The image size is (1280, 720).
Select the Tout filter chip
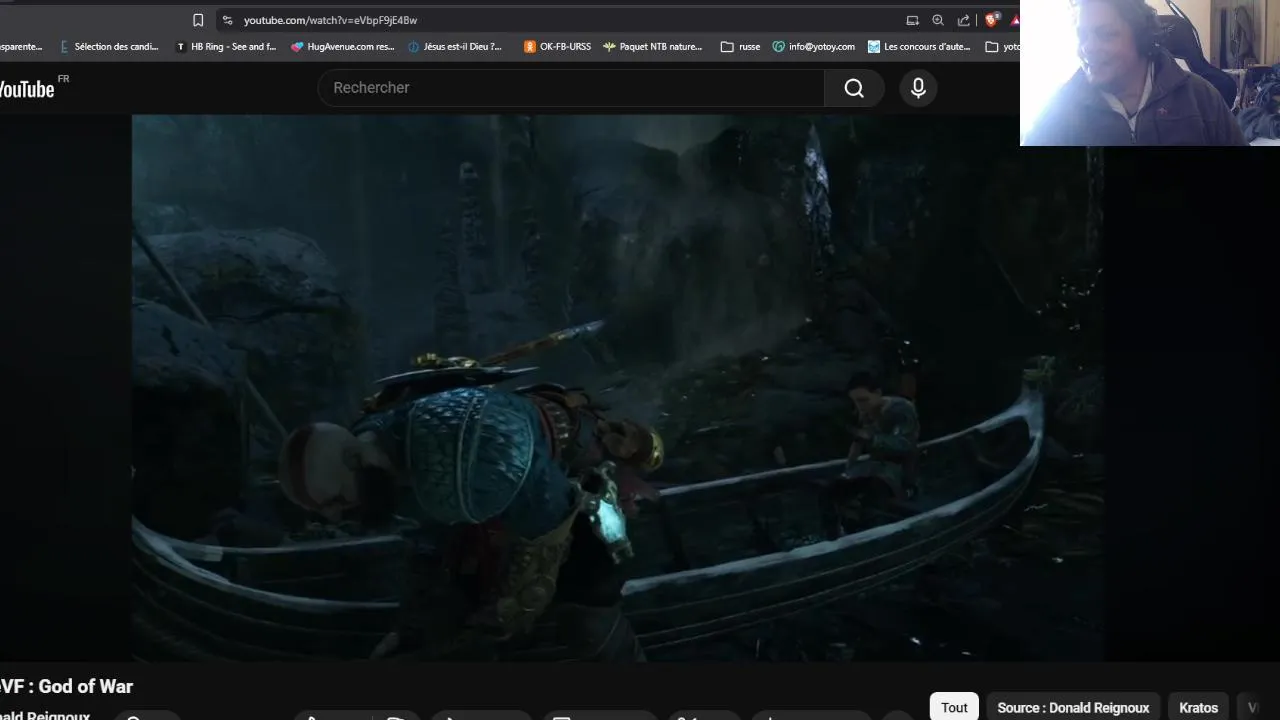[954, 707]
